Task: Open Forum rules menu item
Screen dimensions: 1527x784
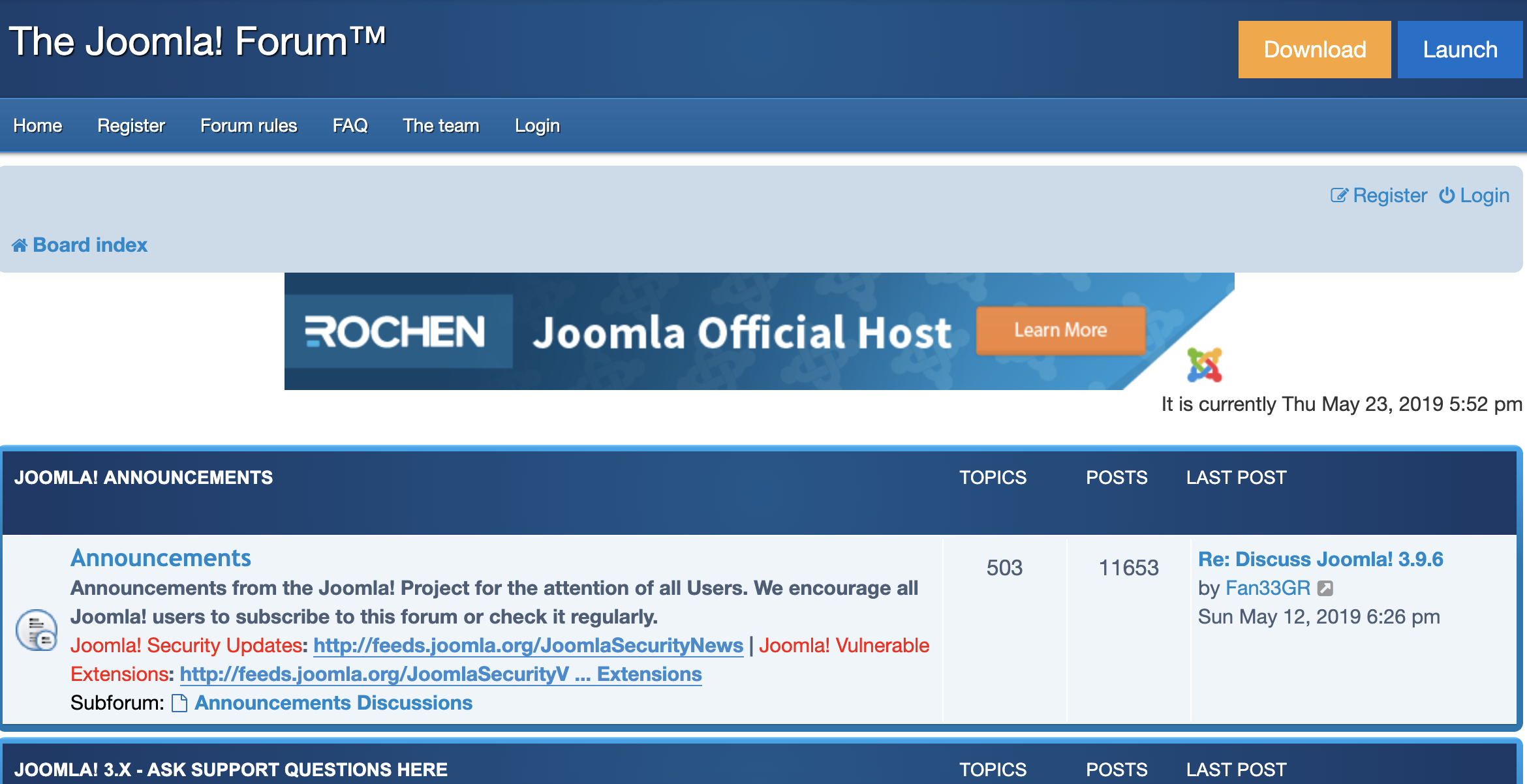Action: click(249, 125)
